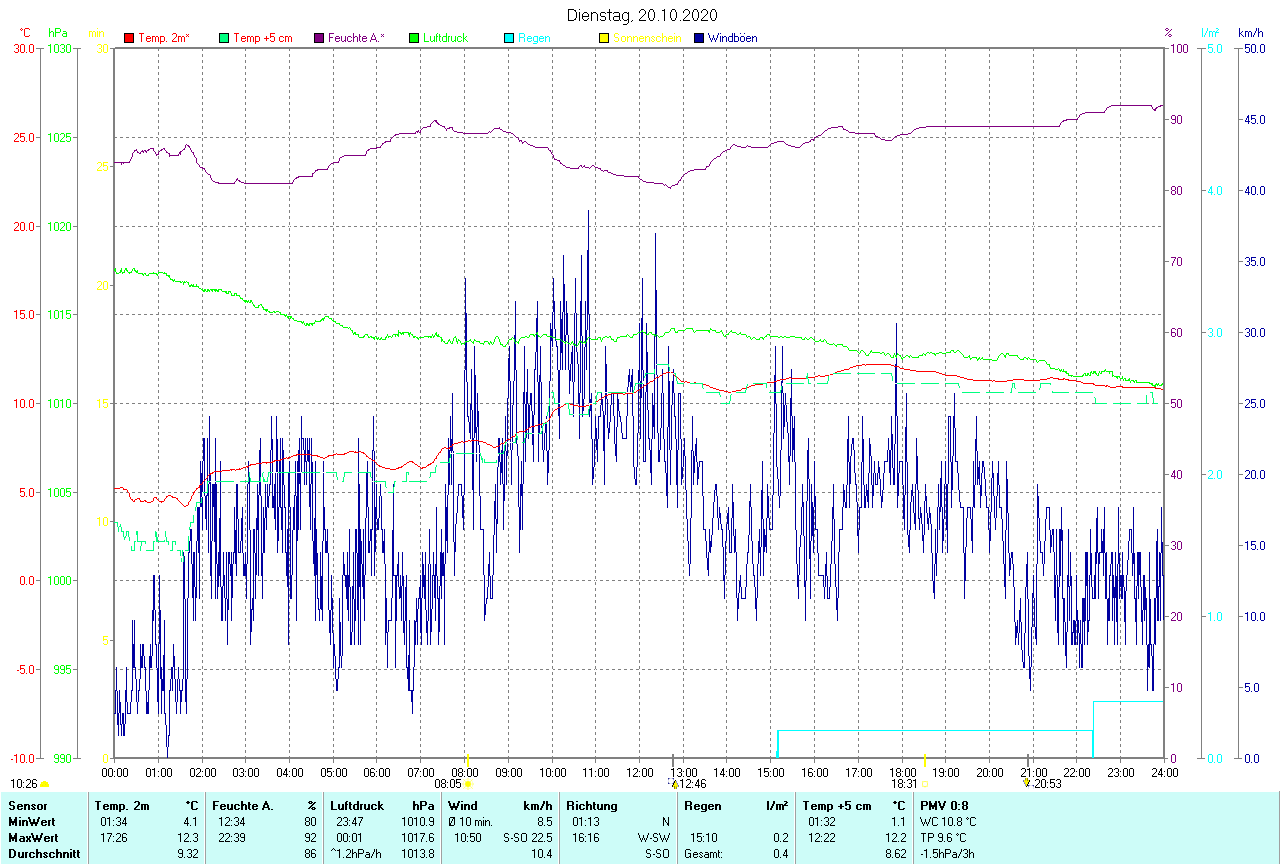This screenshot has height=864, width=1280.
Task: Click the purple Feuchte A. legend swatch
Action: pos(319,38)
